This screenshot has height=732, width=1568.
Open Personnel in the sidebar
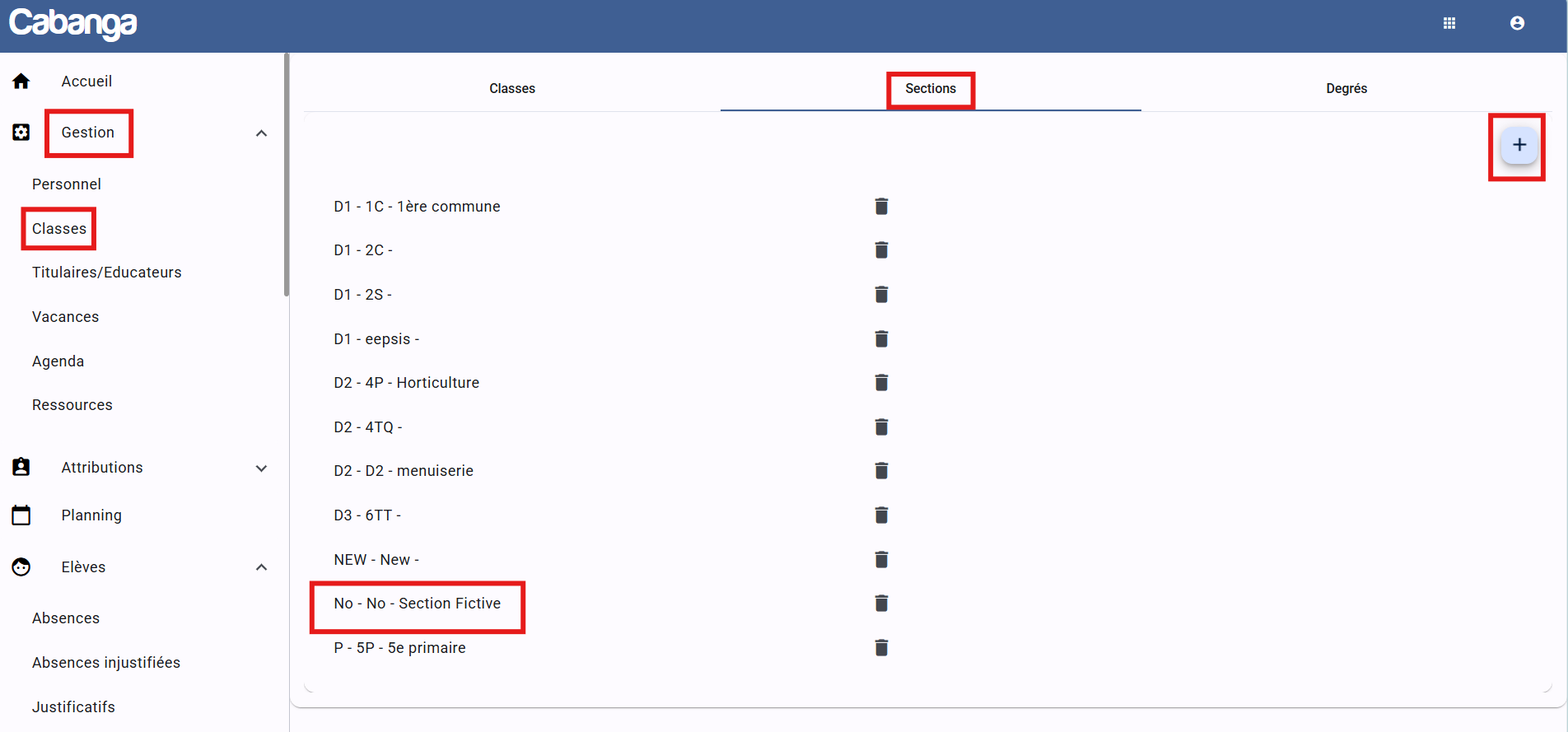[x=67, y=184]
